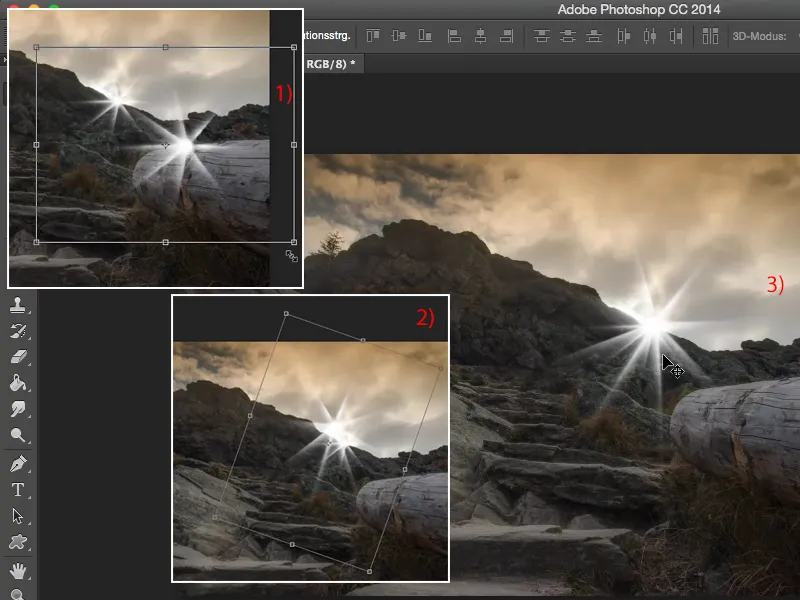The width and height of the screenshot is (800, 600).
Task: Click the Align Top Edges icon
Action: pos(373,36)
